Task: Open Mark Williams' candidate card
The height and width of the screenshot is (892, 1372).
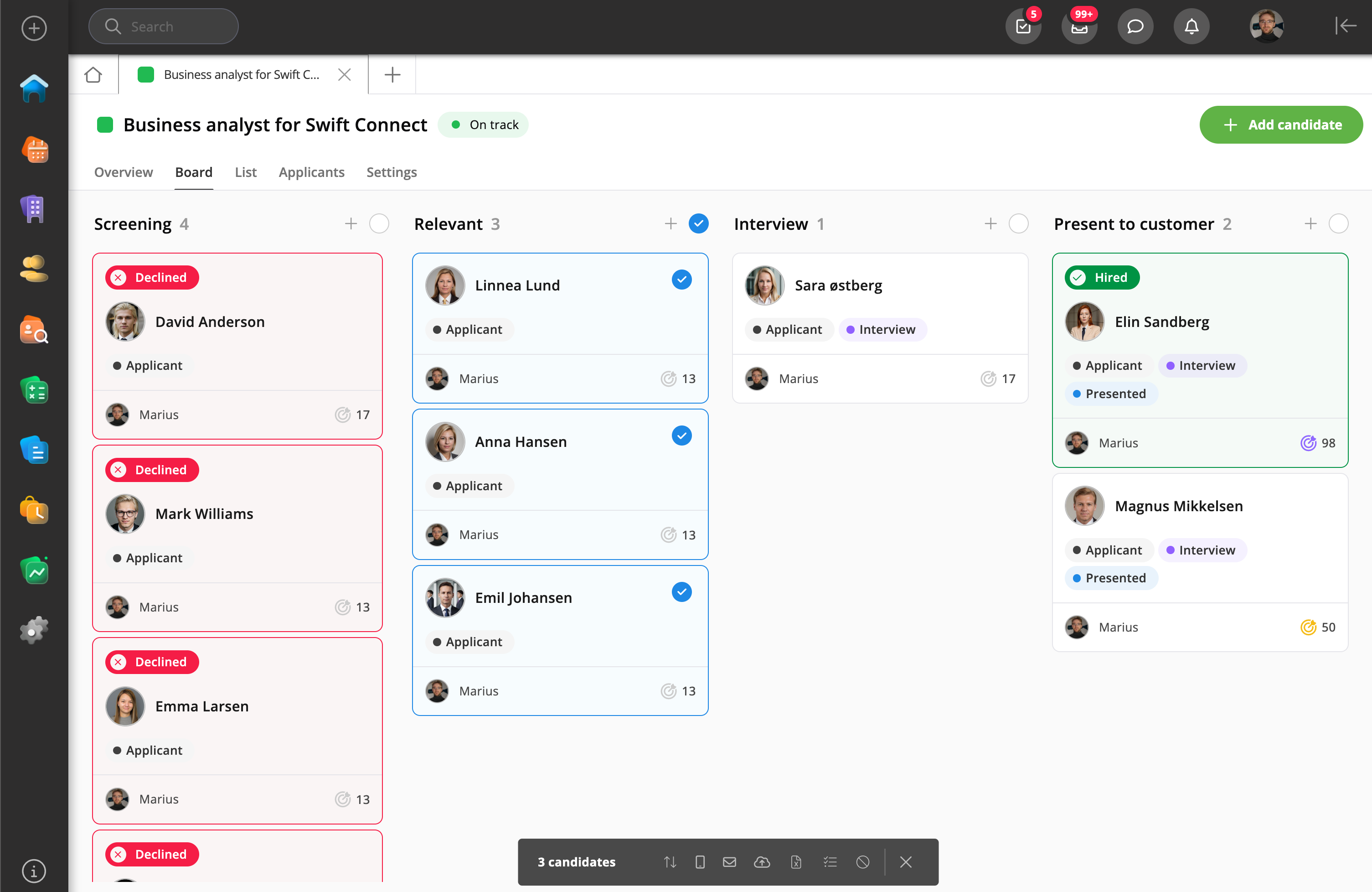Action: [237, 538]
